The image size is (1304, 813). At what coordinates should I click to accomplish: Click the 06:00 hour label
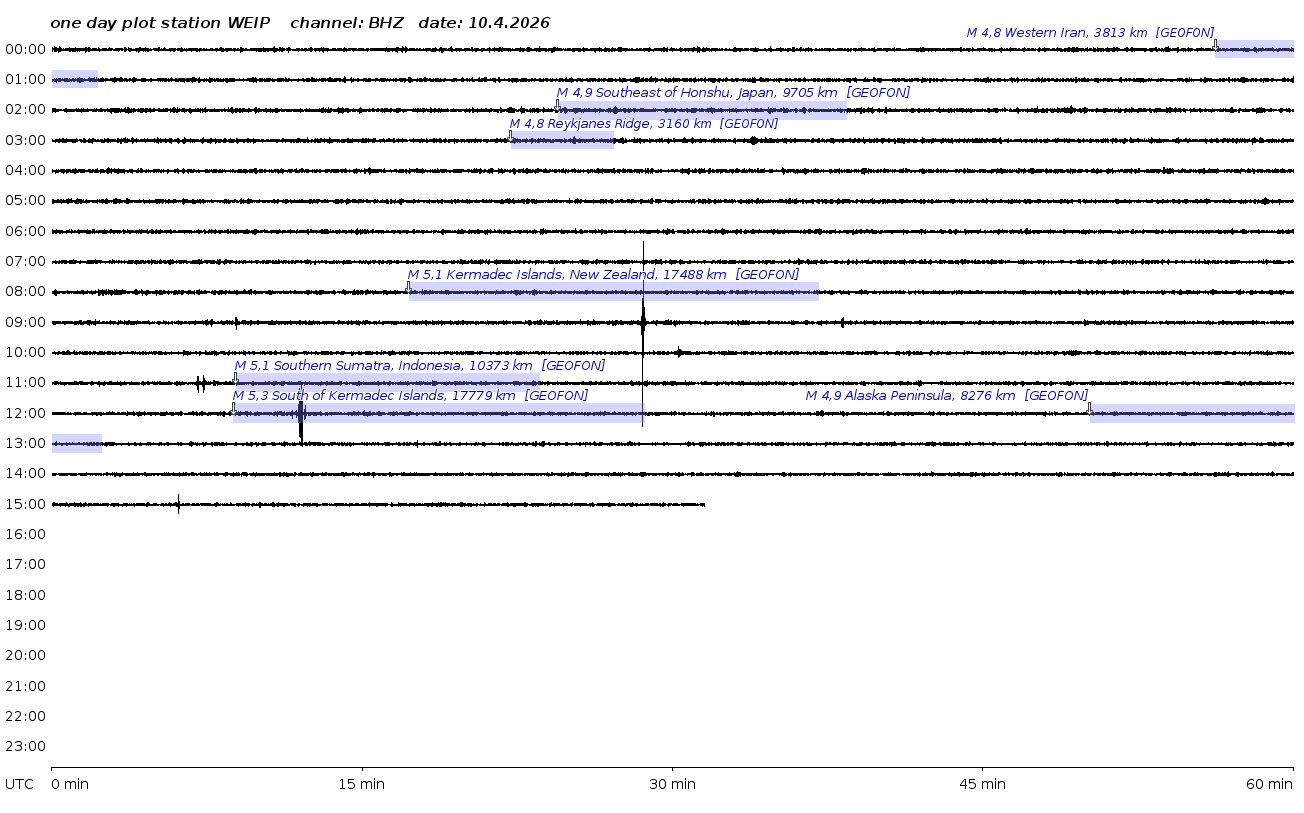pyautogui.click(x=26, y=232)
